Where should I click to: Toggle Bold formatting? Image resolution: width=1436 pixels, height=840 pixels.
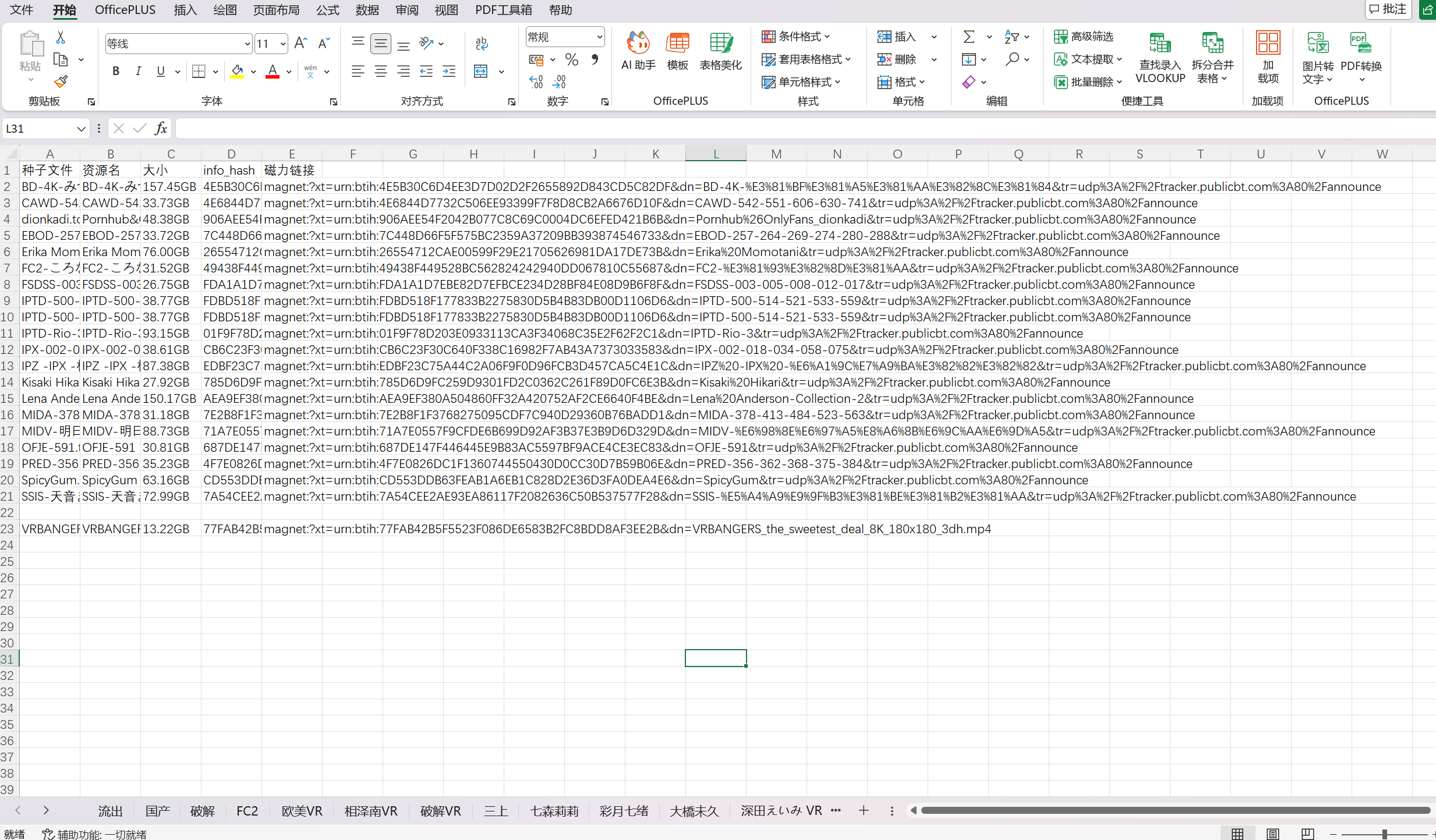(116, 71)
